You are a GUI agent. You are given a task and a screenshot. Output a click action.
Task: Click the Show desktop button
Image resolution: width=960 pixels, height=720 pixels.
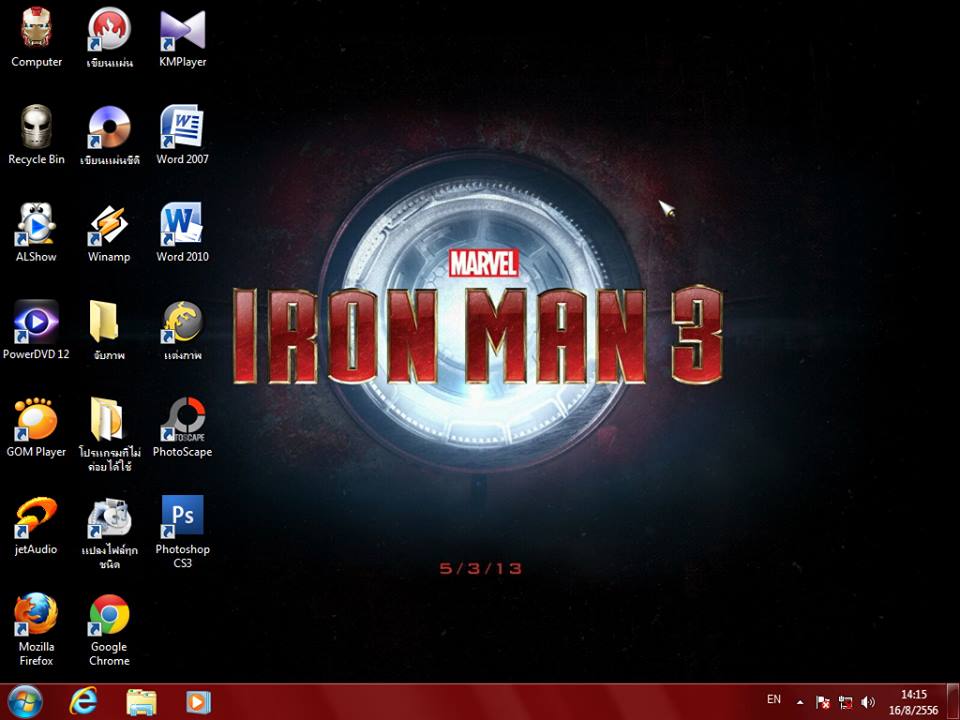pos(953,702)
